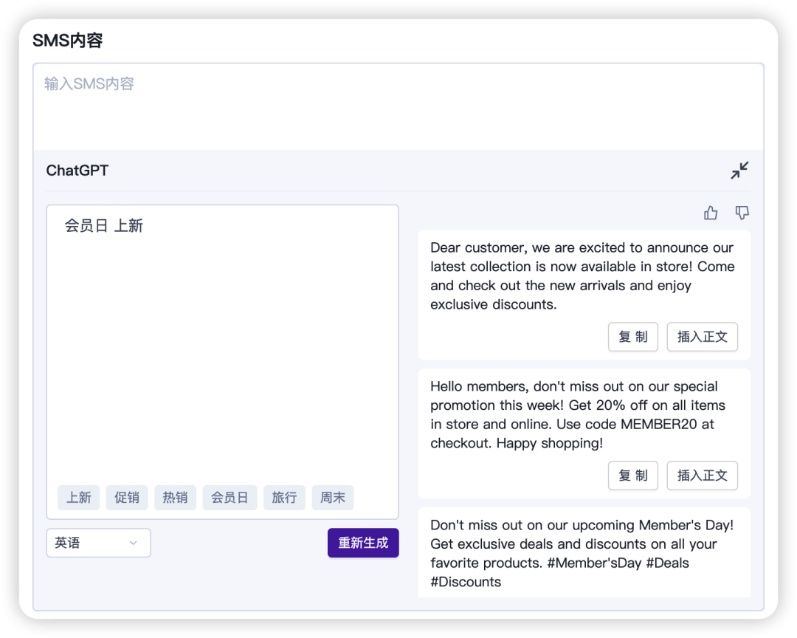Click the 输入SMS内容 text area
Viewport: 797px width, 638px height.
398,107
